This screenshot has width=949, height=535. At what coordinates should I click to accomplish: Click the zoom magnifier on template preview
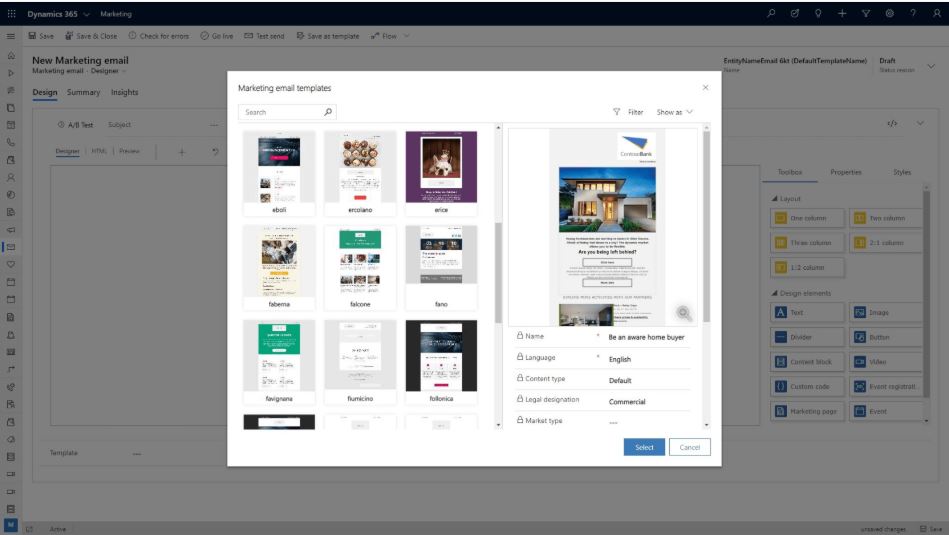(x=683, y=313)
